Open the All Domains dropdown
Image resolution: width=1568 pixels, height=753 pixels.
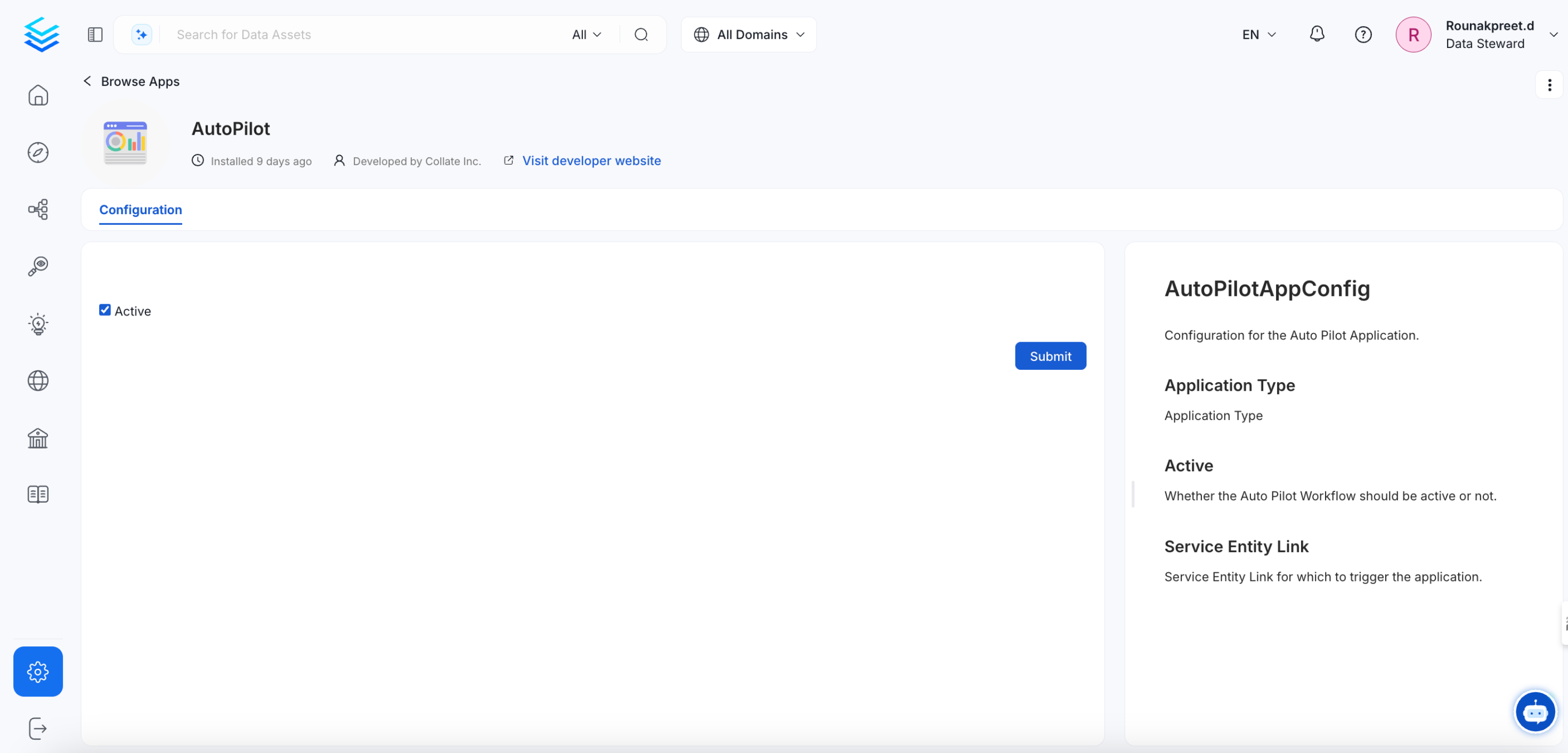coord(749,35)
